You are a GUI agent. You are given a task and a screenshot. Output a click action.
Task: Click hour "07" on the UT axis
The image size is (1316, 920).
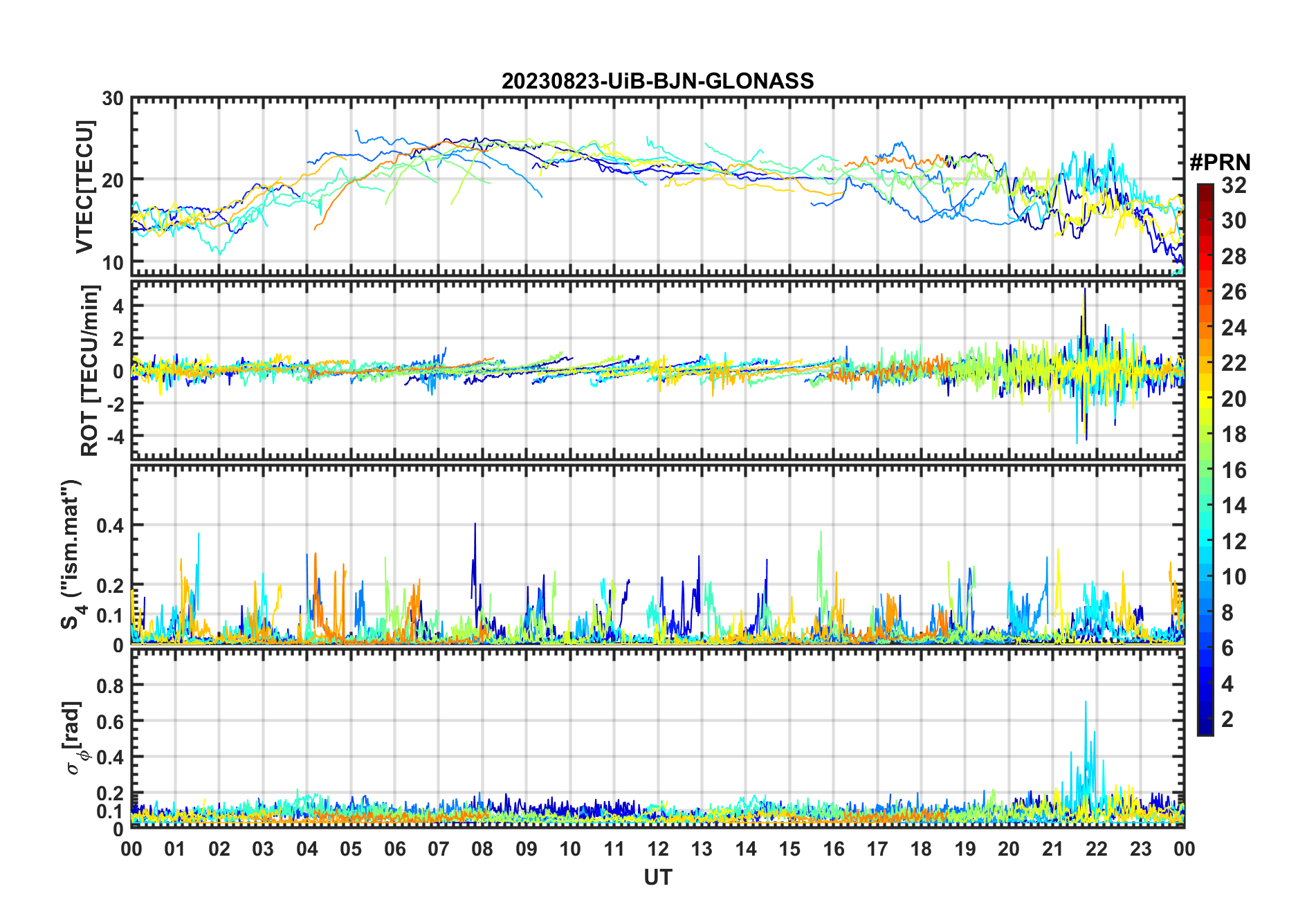[x=439, y=849]
